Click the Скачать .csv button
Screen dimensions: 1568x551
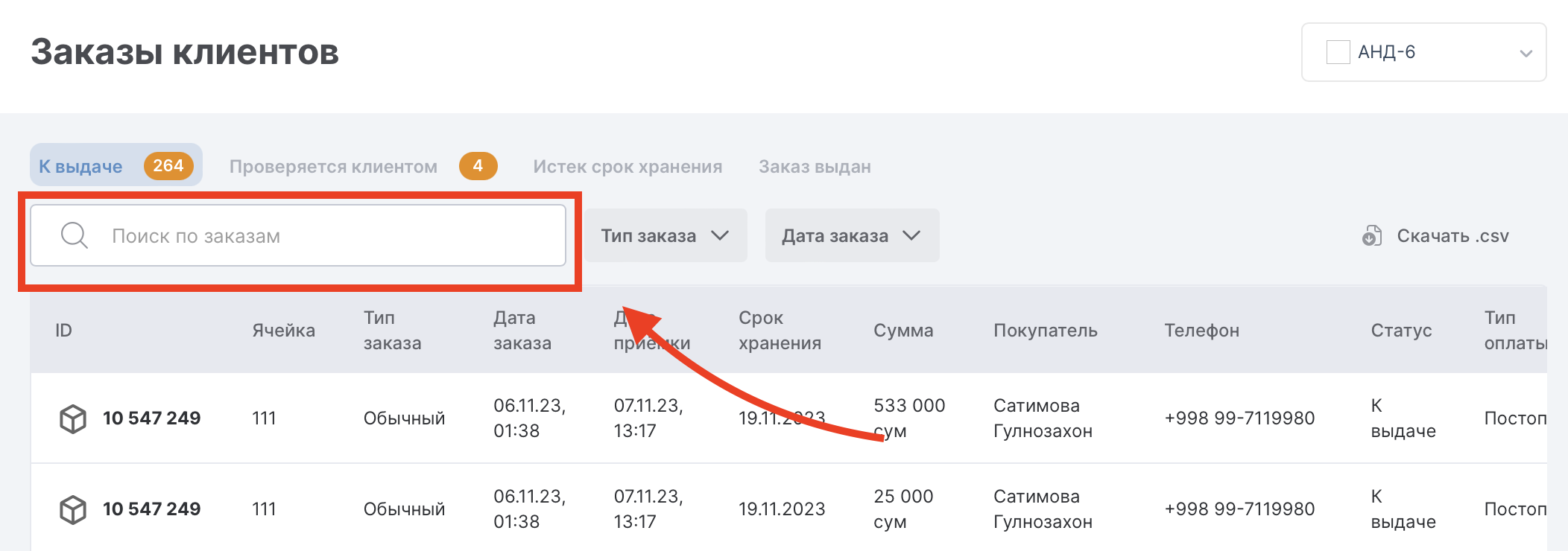[1435, 235]
